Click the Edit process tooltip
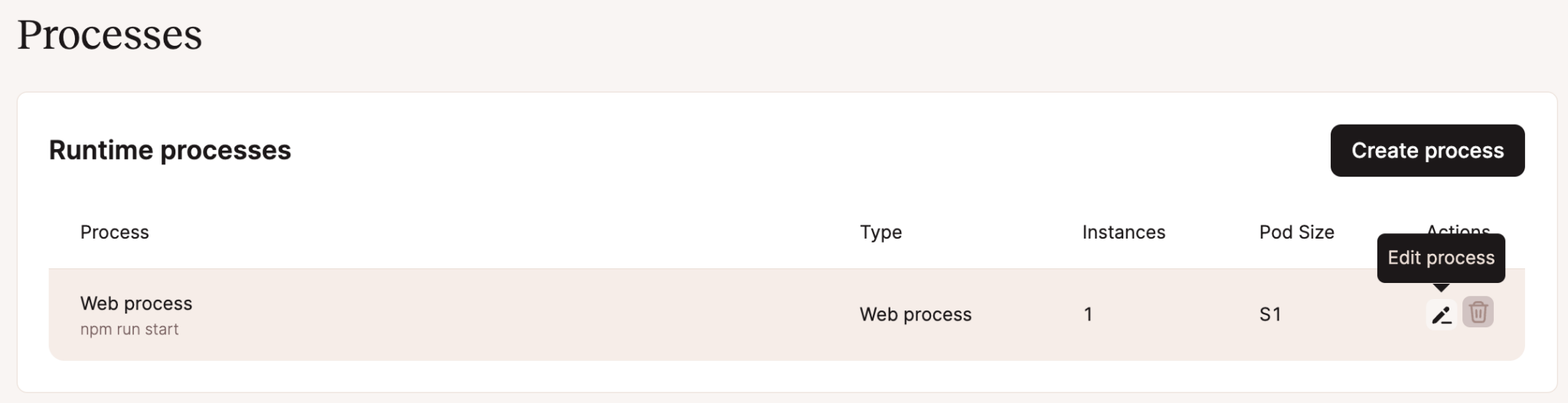Screen dimensions: 1568x403 click(1440, 258)
